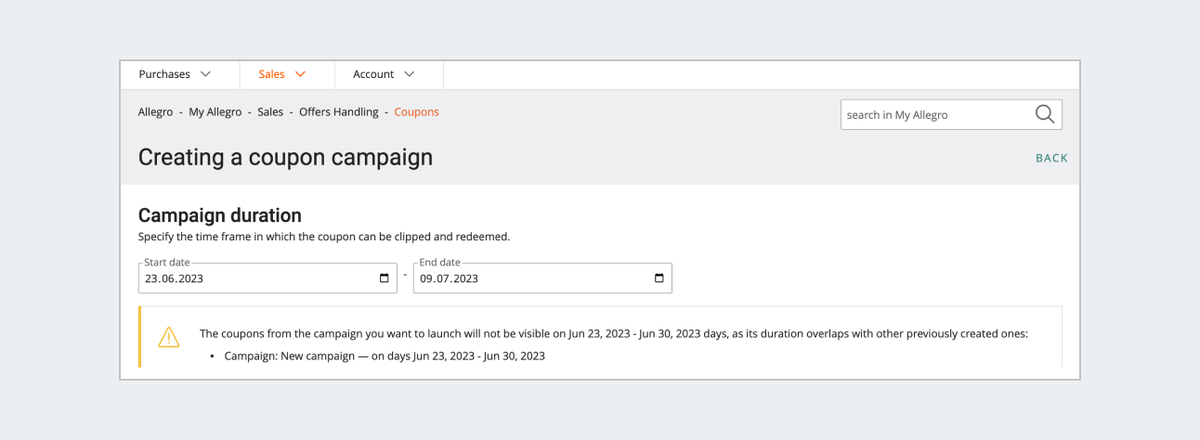Expand the Purchases chevron arrow
The height and width of the screenshot is (440, 1200).
point(206,74)
